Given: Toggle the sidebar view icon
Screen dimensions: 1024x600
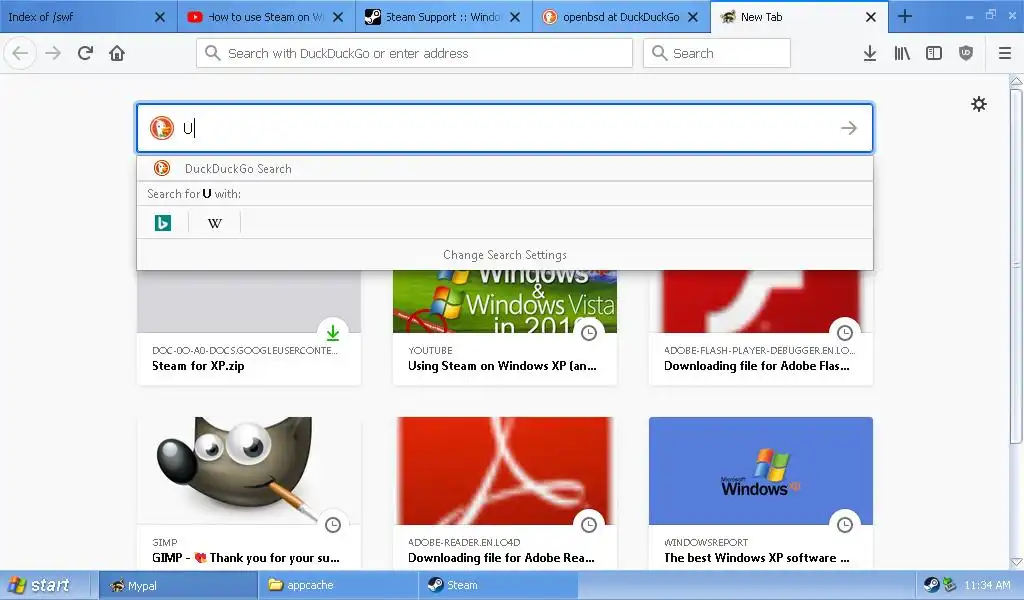Looking at the screenshot, I should point(934,53).
